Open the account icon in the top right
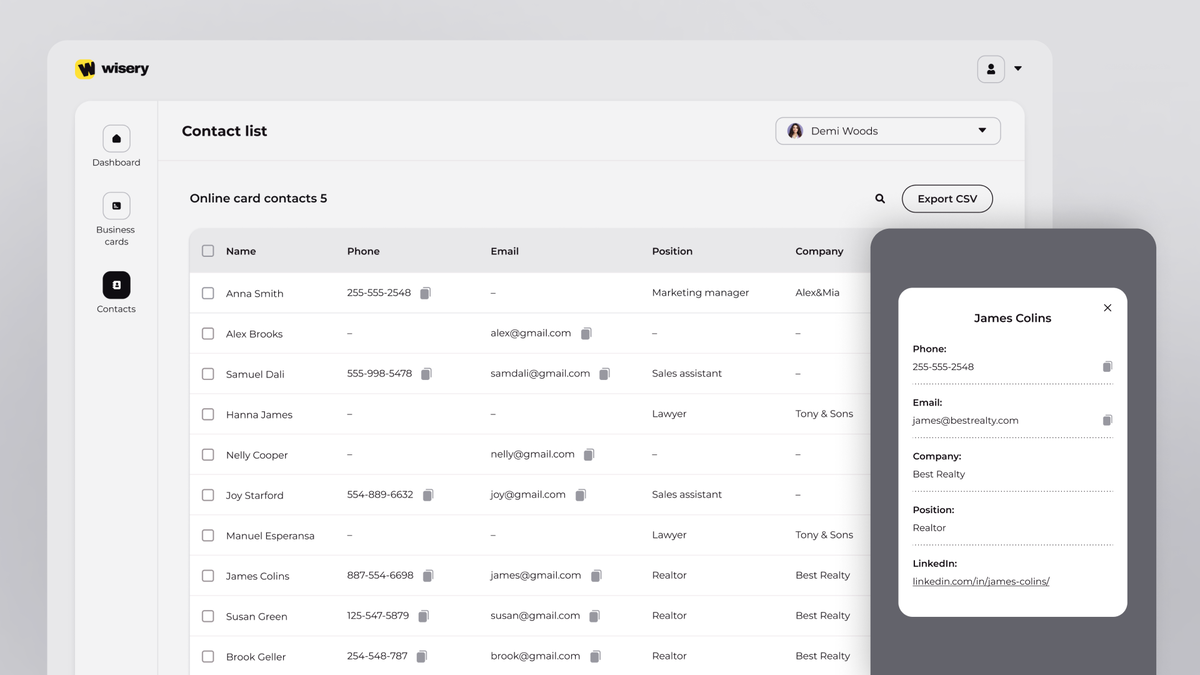The height and width of the screenshot is (675, 1200). pos(990,68)
